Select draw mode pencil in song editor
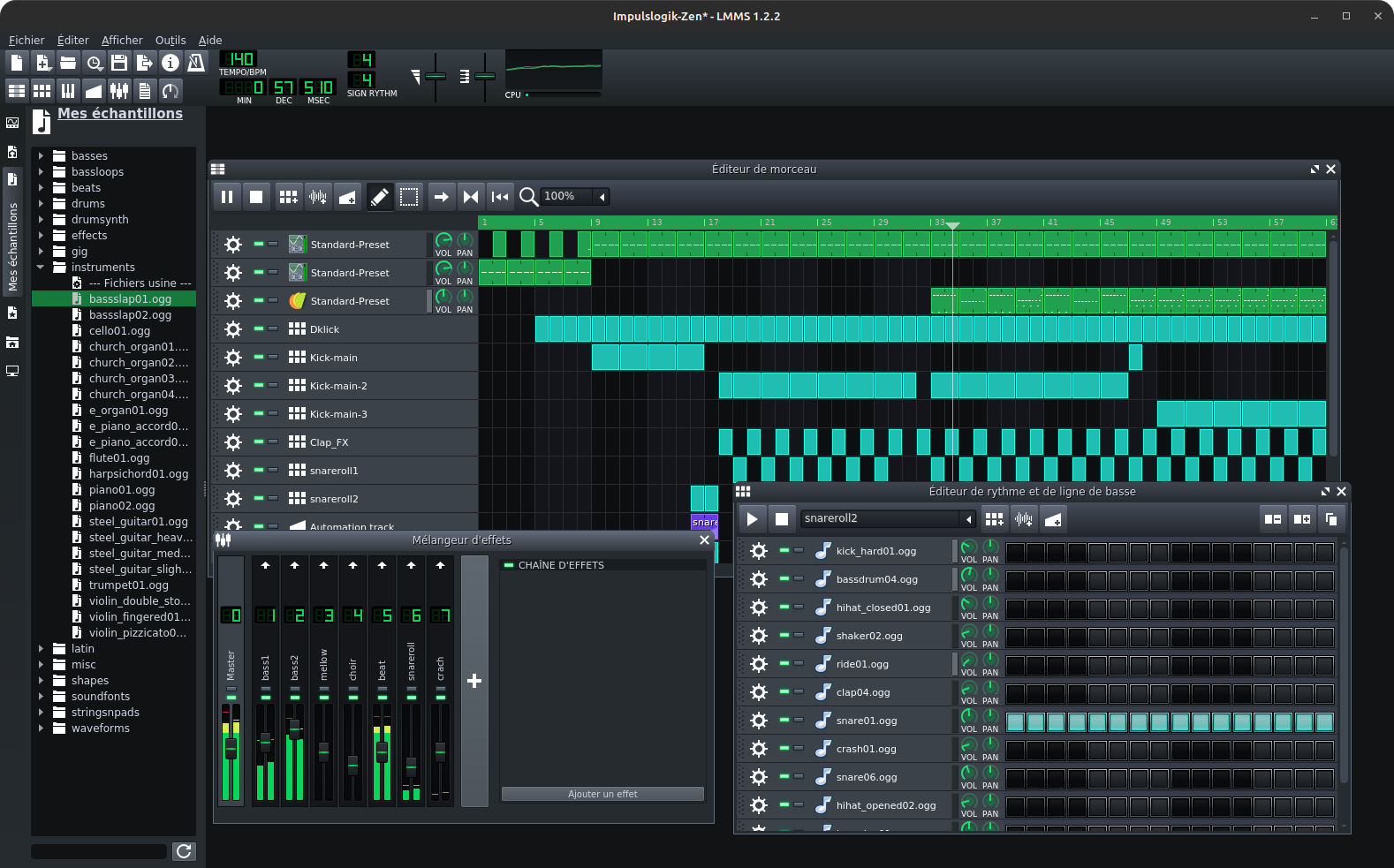This screenshot has height=868, width=1394. coord(379,197)
